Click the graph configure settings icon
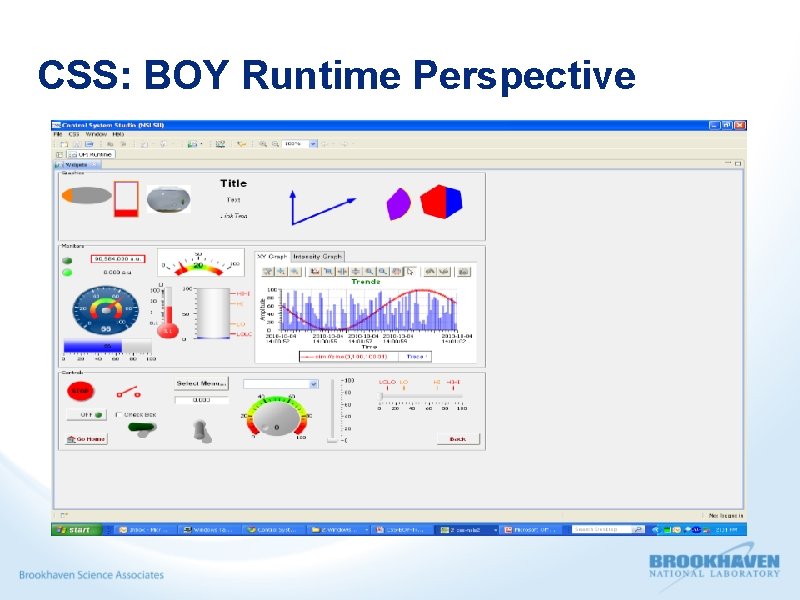800x600 pixels. click(267, 271)
